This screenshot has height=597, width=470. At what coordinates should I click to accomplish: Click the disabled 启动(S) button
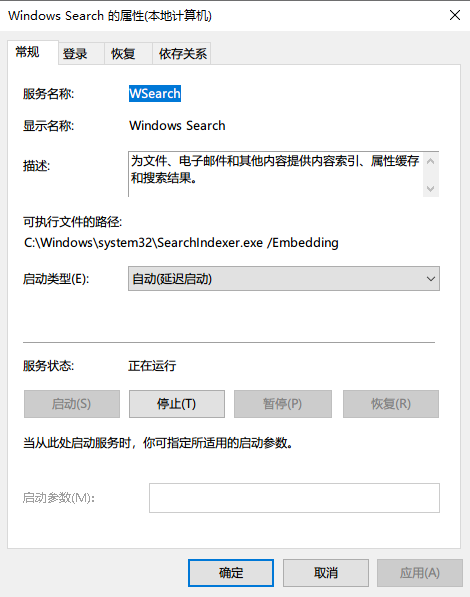point(72,404)
